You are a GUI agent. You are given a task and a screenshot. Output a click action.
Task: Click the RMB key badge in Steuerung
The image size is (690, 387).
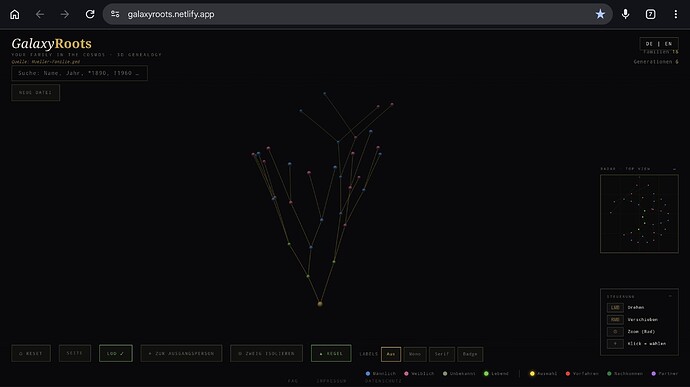pyautogui.click(x=615, y=320)
